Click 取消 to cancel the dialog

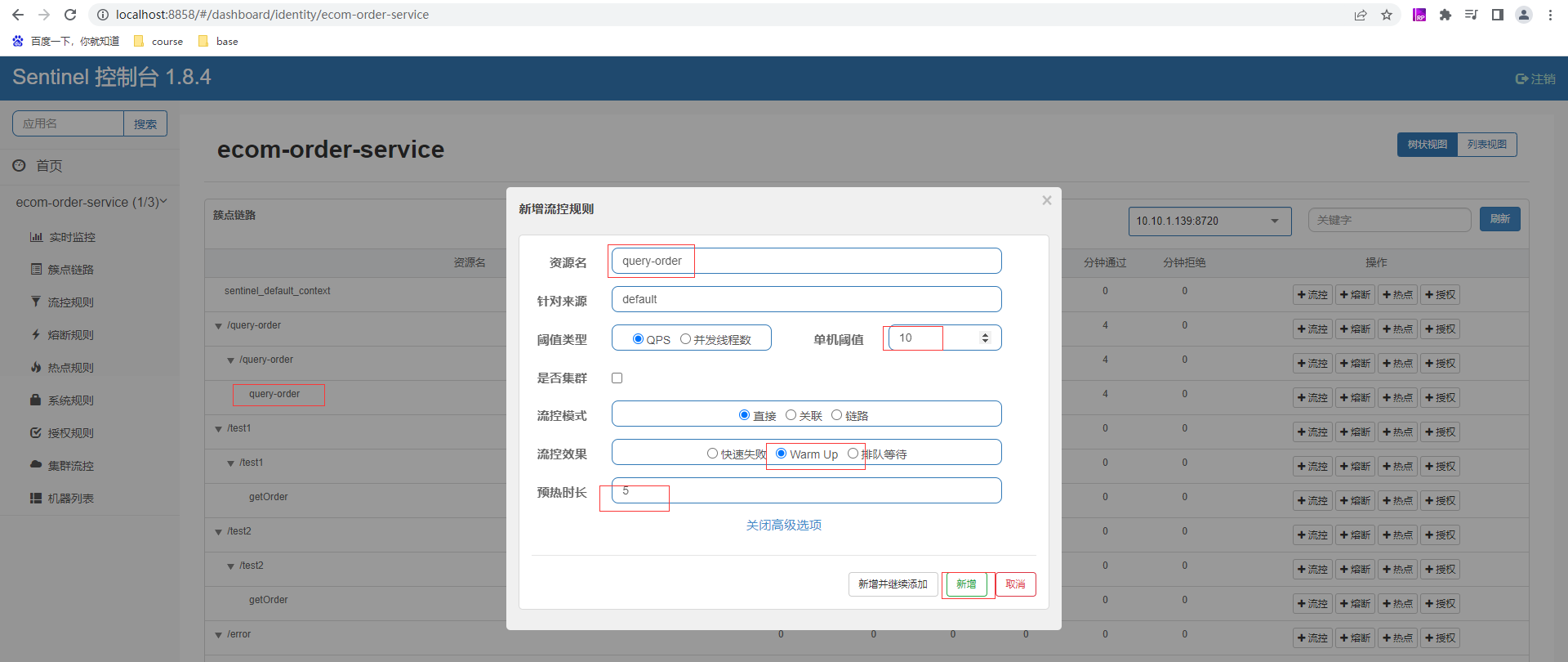point(1016,584)
